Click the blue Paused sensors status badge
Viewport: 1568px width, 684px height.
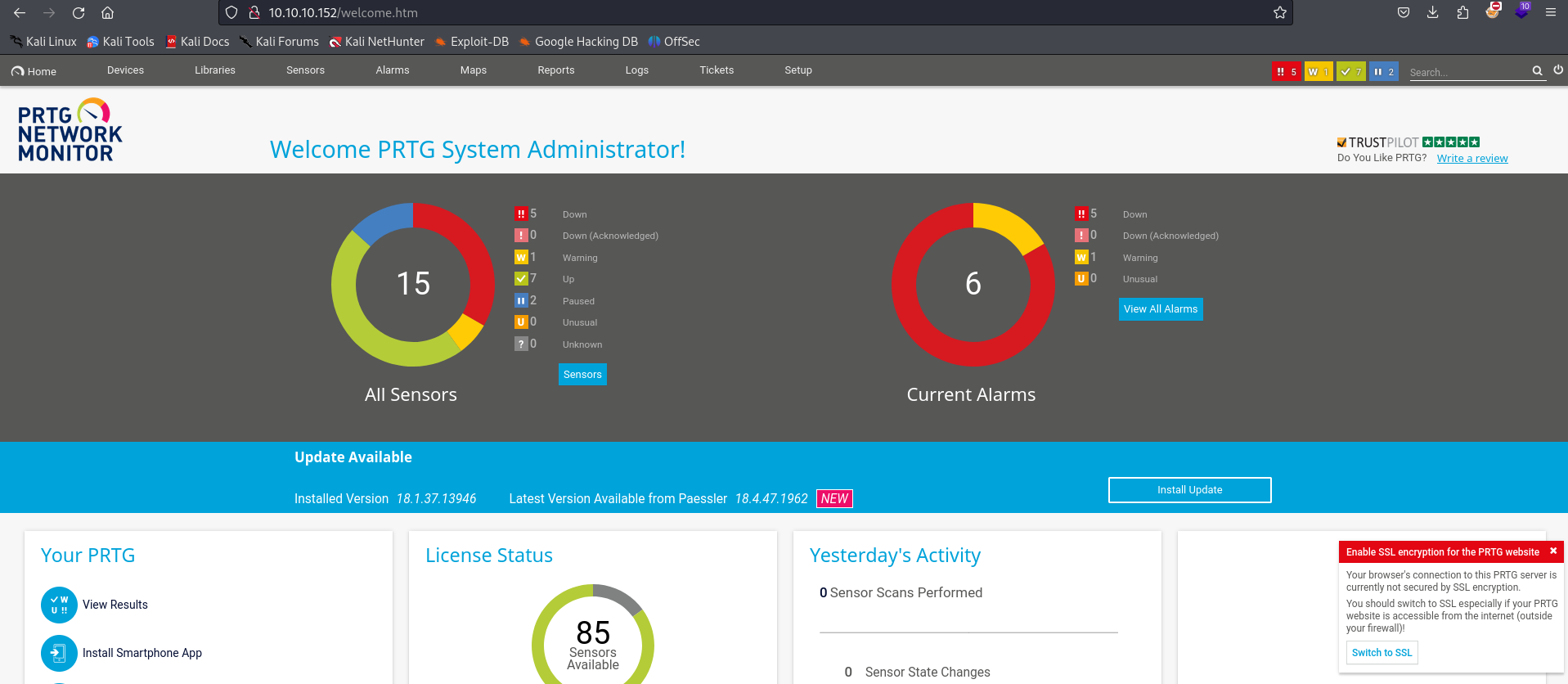coord(1383,72)
